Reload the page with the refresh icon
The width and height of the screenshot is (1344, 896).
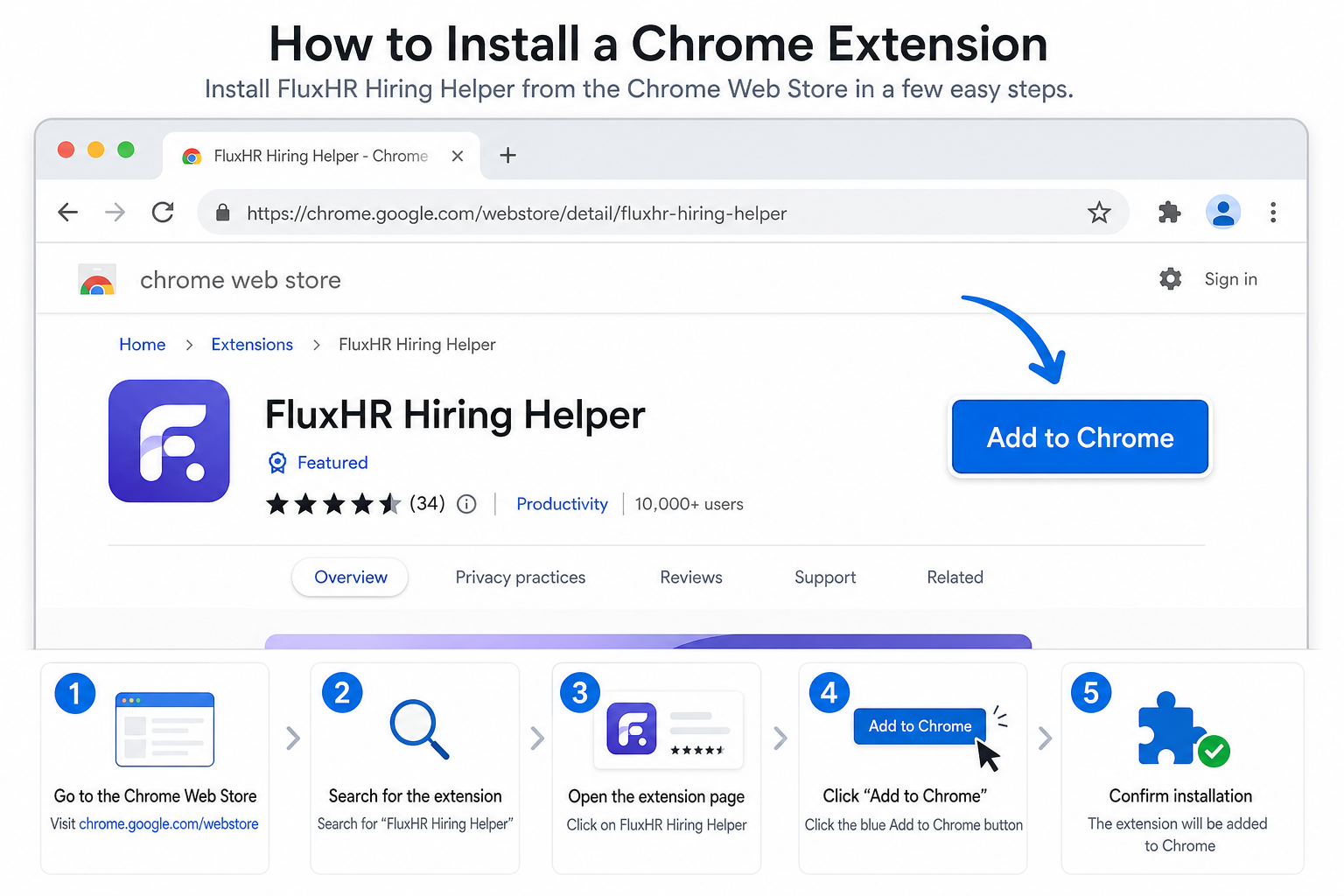[163, 212]
